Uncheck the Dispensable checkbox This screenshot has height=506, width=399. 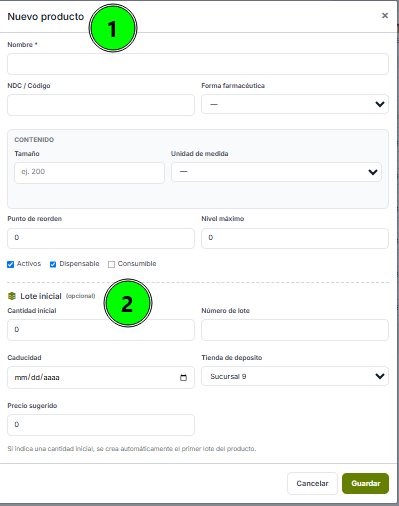(53, 264)
